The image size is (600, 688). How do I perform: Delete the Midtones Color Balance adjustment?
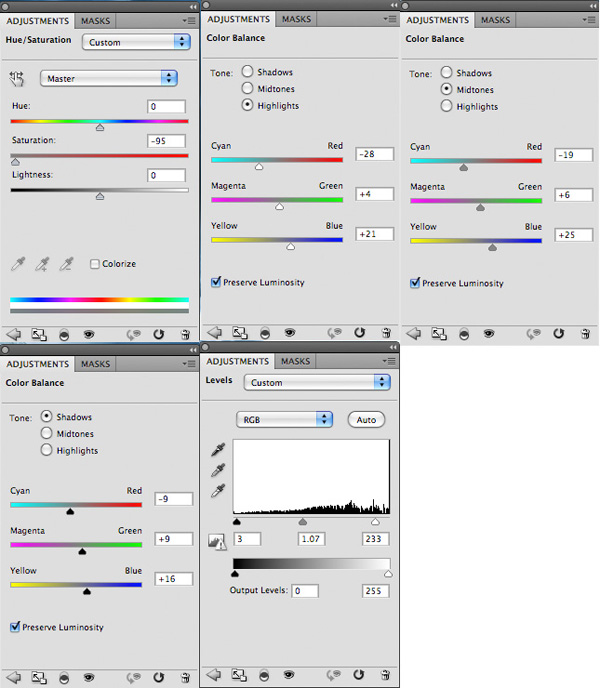[585, 333]
